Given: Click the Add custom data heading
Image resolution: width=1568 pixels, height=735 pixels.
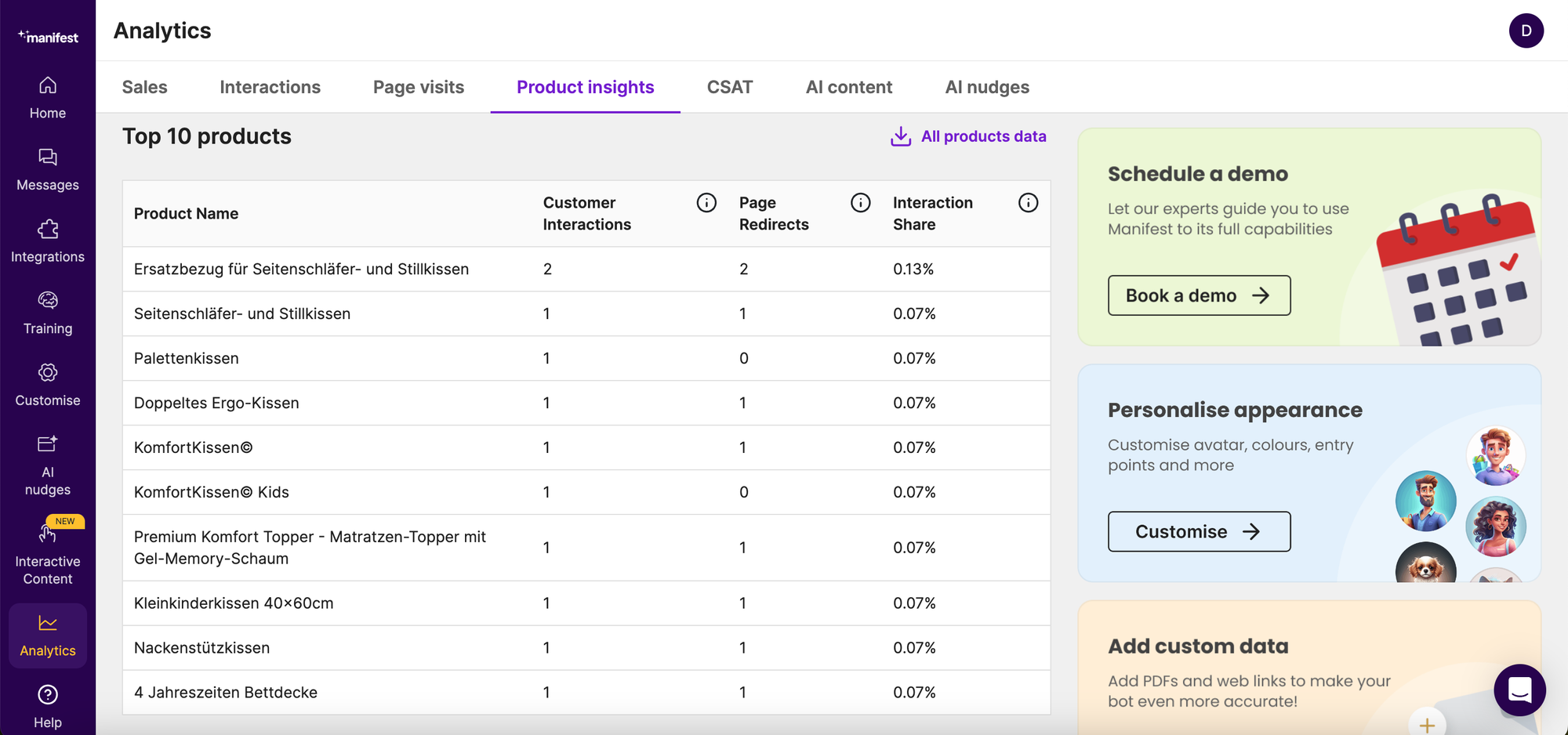Looking at the screenshot, I should (x=1198, y=646).
